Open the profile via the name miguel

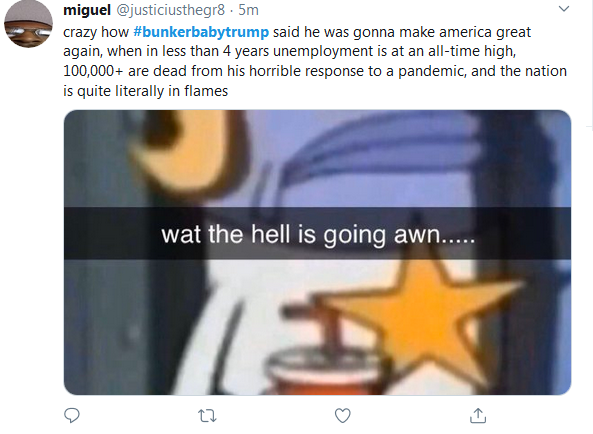(87, 10)
